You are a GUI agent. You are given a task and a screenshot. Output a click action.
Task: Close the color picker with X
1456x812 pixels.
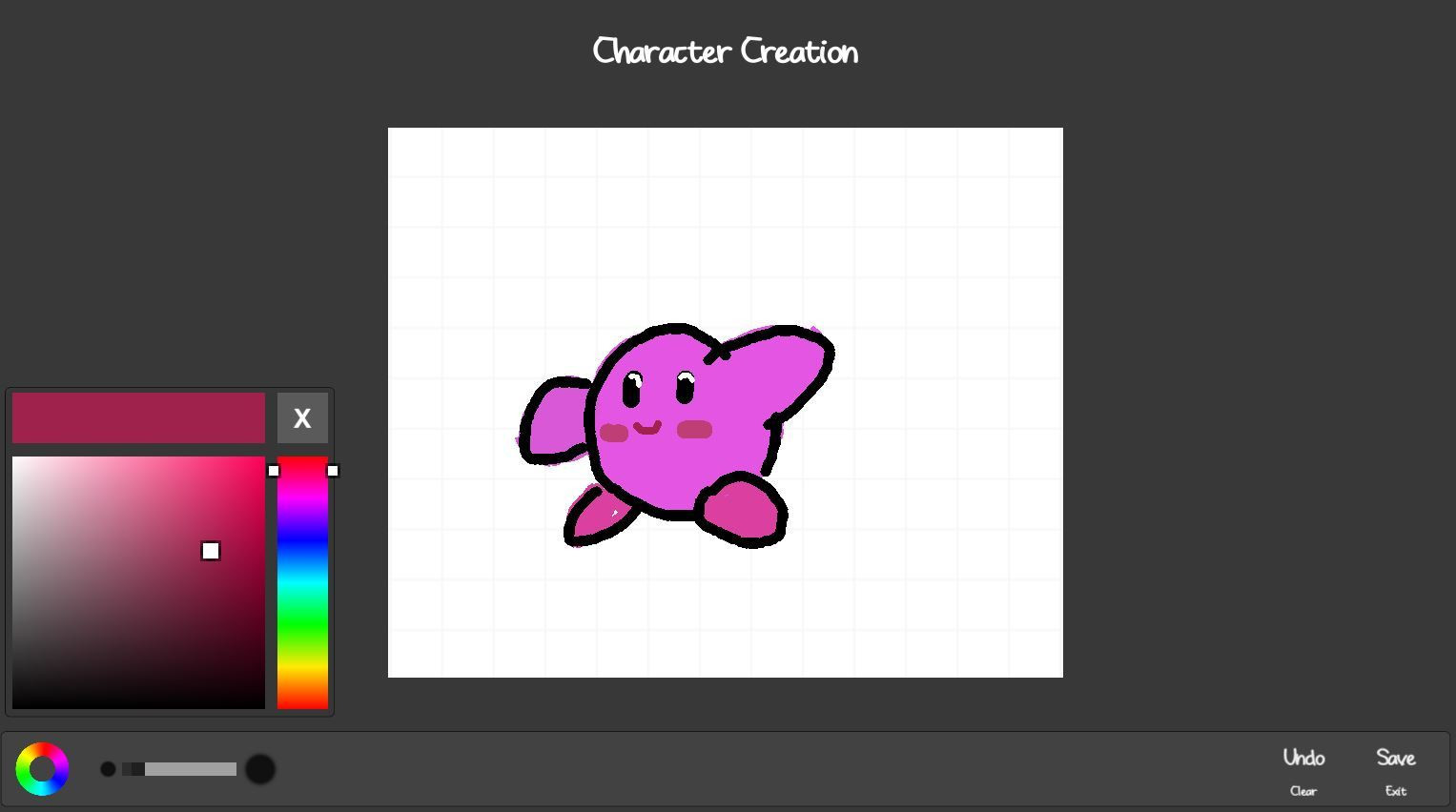coord(302,418)
